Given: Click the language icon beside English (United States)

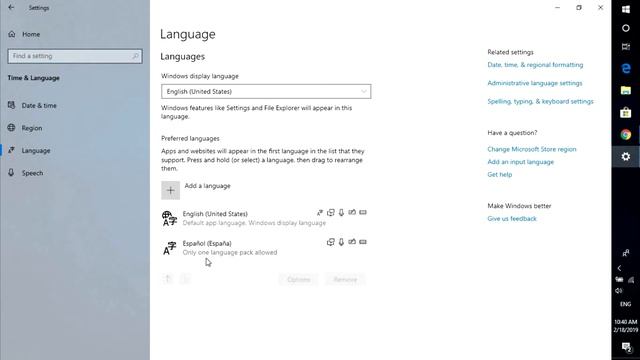Looking at the screenshot, I should click(169, 218).
